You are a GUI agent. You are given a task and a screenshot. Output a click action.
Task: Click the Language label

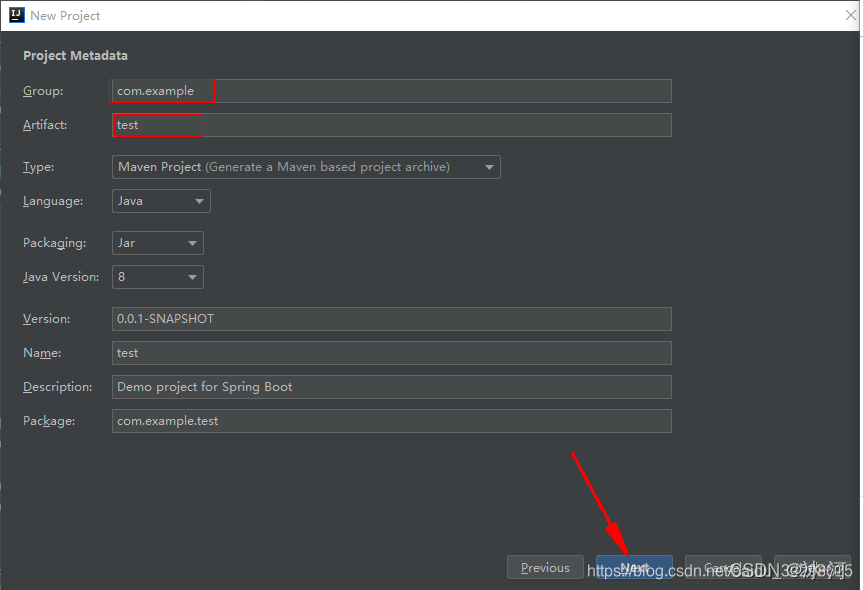click(x=53, y=201)
